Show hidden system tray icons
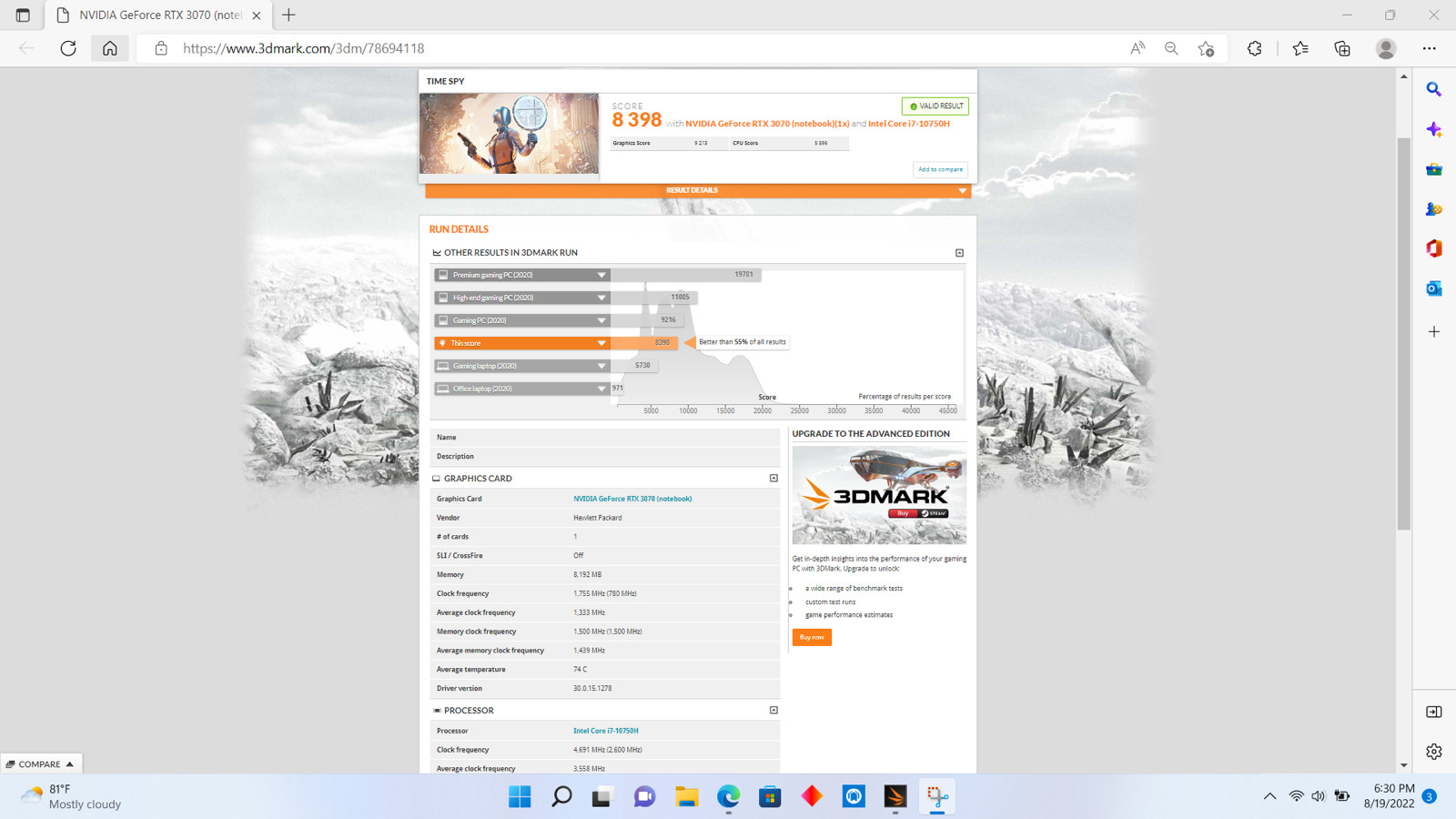Viewport: 1456px width, 819px height. click(1269, 796)
